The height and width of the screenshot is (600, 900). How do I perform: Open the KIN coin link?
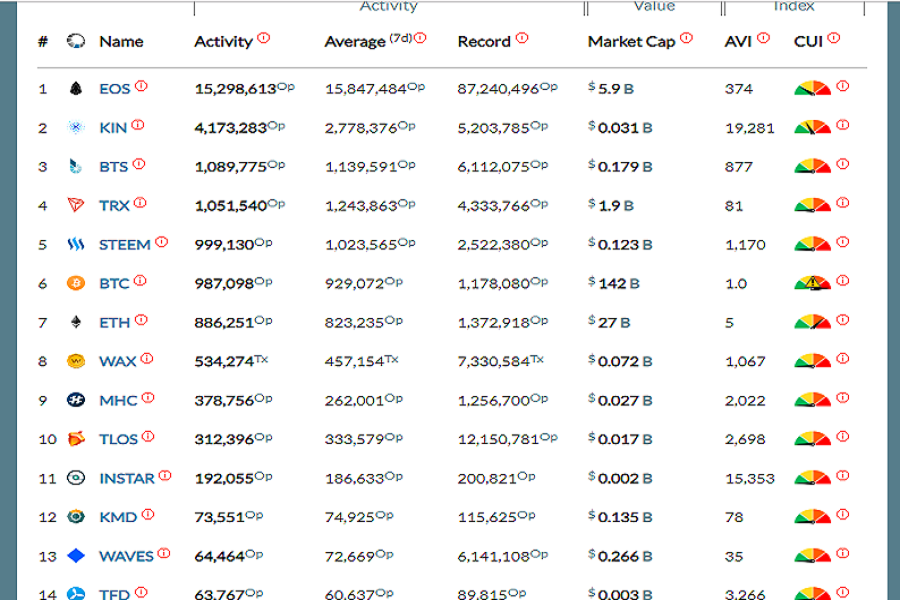tap(113, 128)
